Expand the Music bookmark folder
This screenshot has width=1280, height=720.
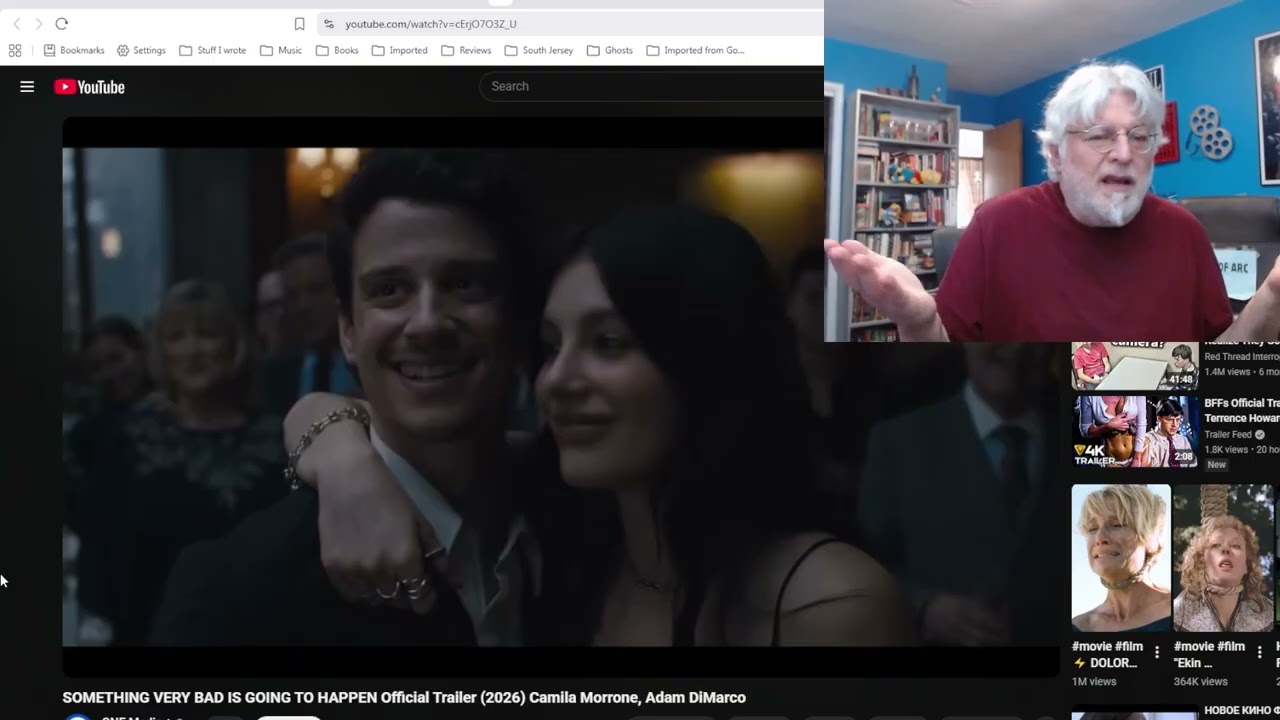click(x=281, y=50)
